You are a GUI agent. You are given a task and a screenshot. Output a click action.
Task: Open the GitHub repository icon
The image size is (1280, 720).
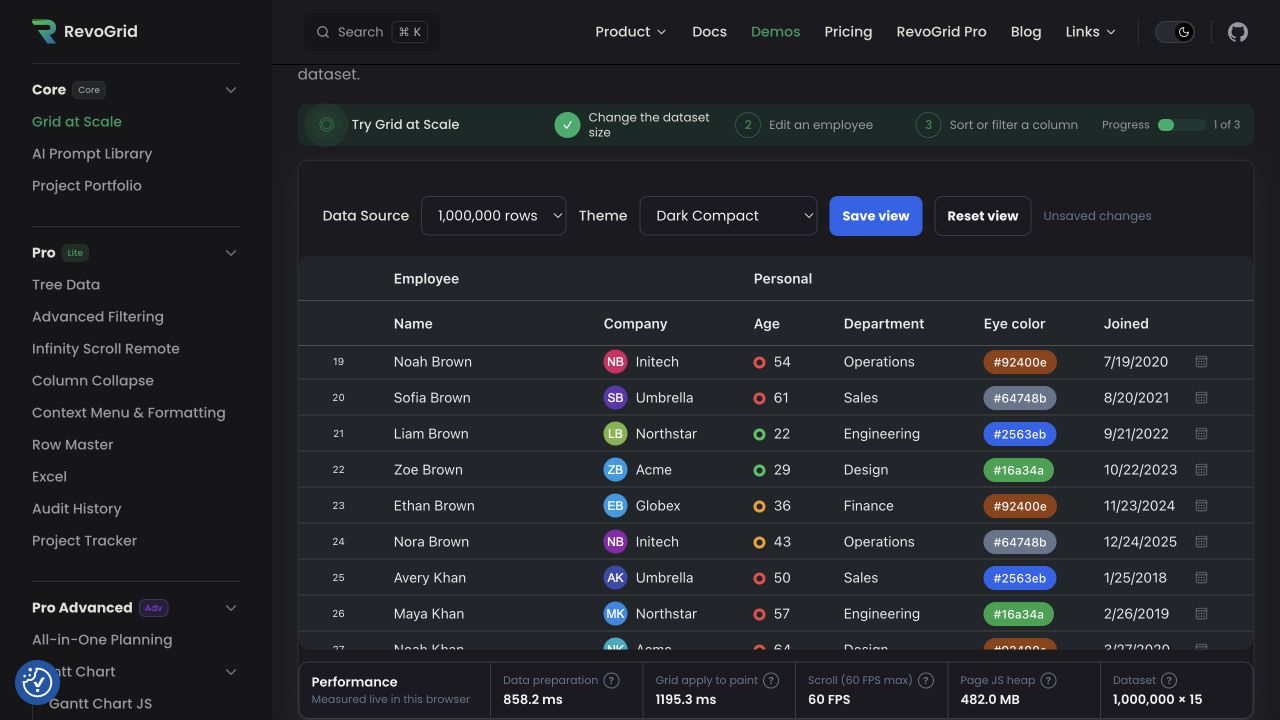pyautogui.click(x=1238, y=32)
